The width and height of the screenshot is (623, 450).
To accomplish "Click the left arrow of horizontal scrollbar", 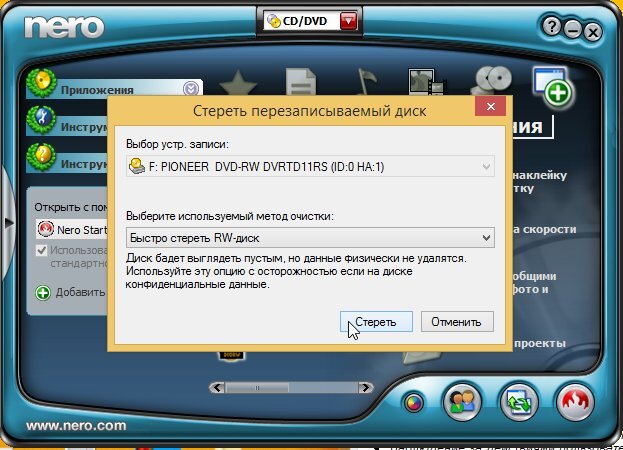I will coord(217,388).
